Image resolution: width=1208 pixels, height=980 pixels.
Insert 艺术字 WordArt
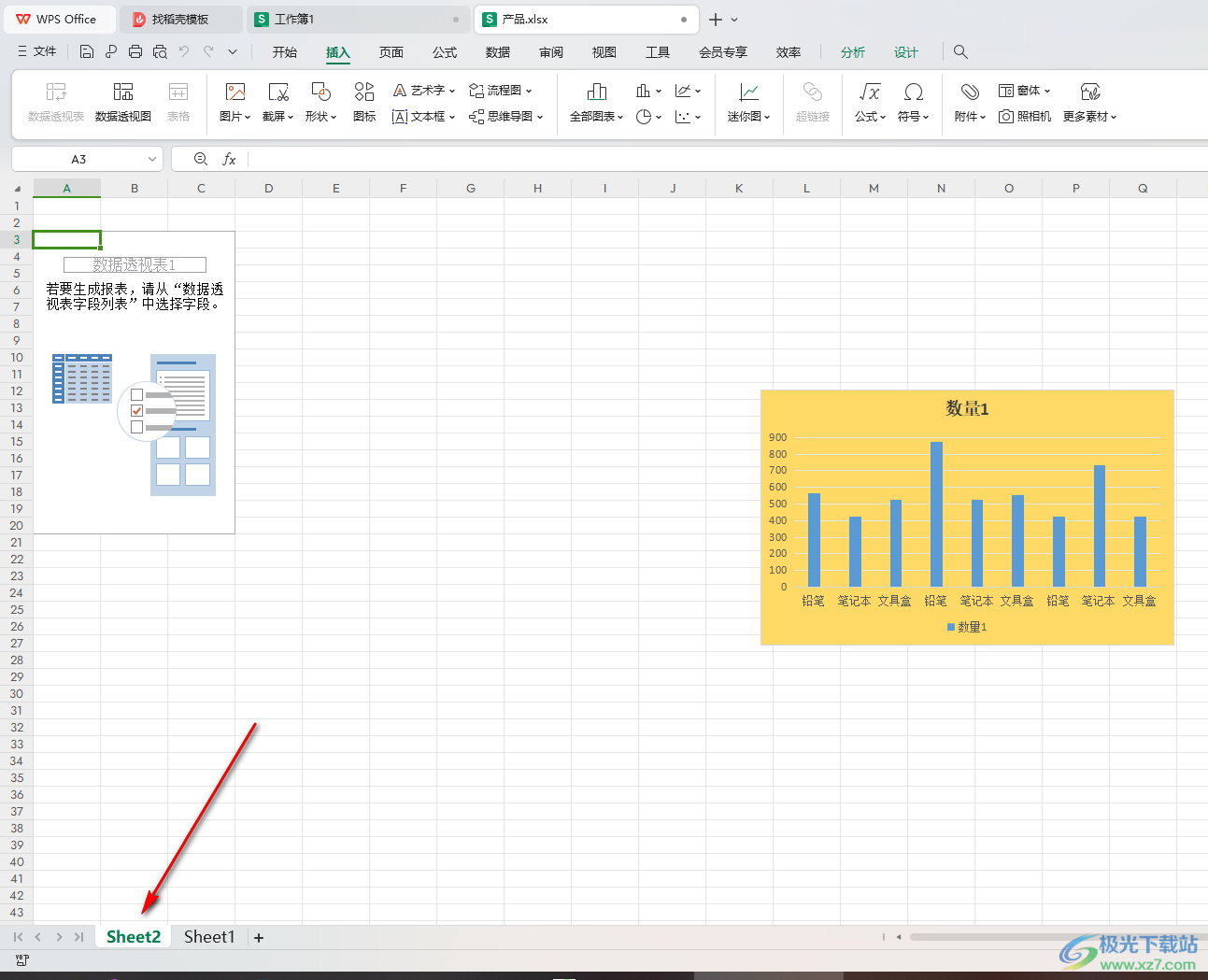pos(424,91)
